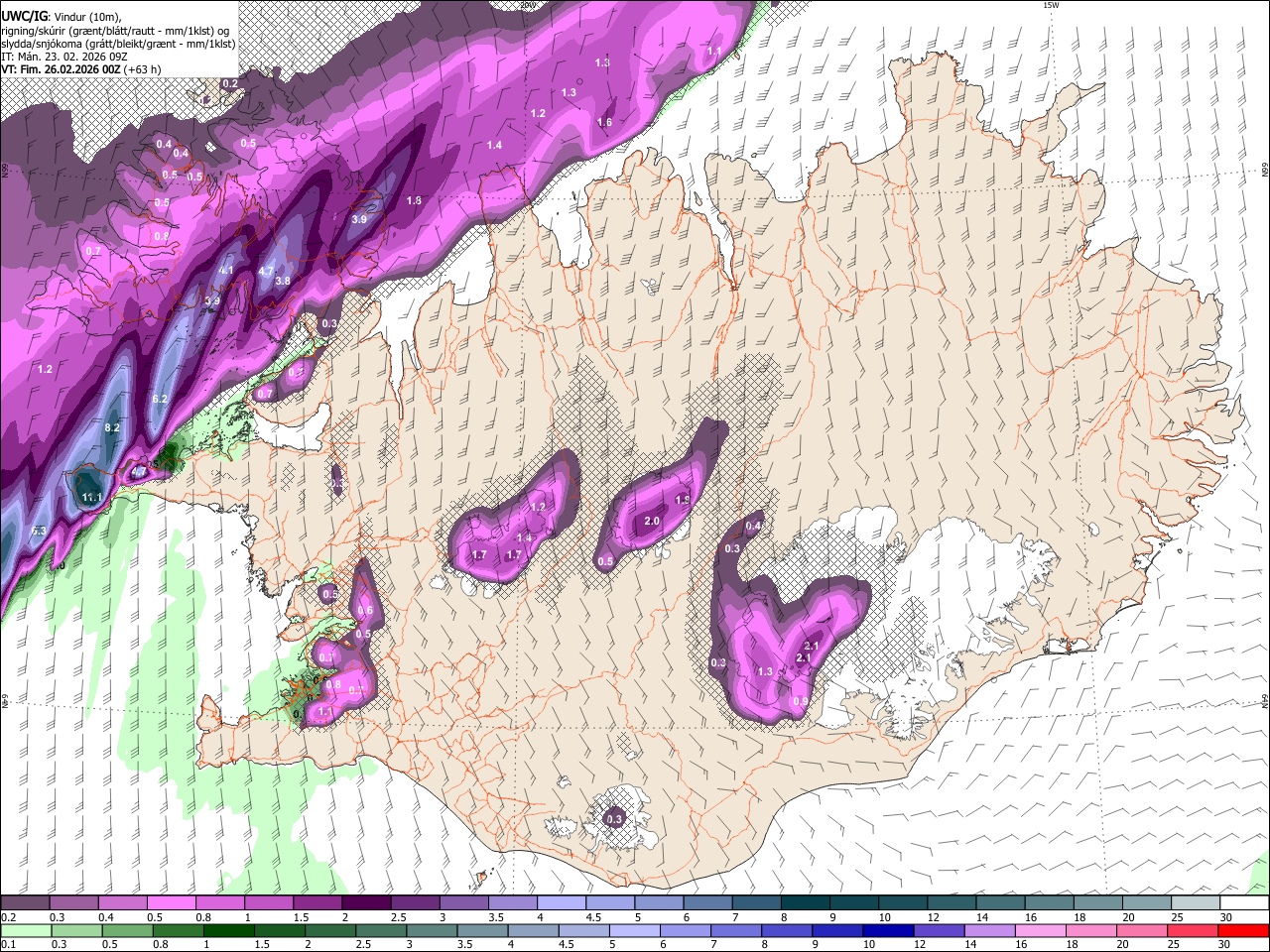The height and width of the screenshot is (952, 1270).
Task: Click the 'slydda/snjókoma (grátt/bleikt/grænt' description line
Action: [118, 44]
